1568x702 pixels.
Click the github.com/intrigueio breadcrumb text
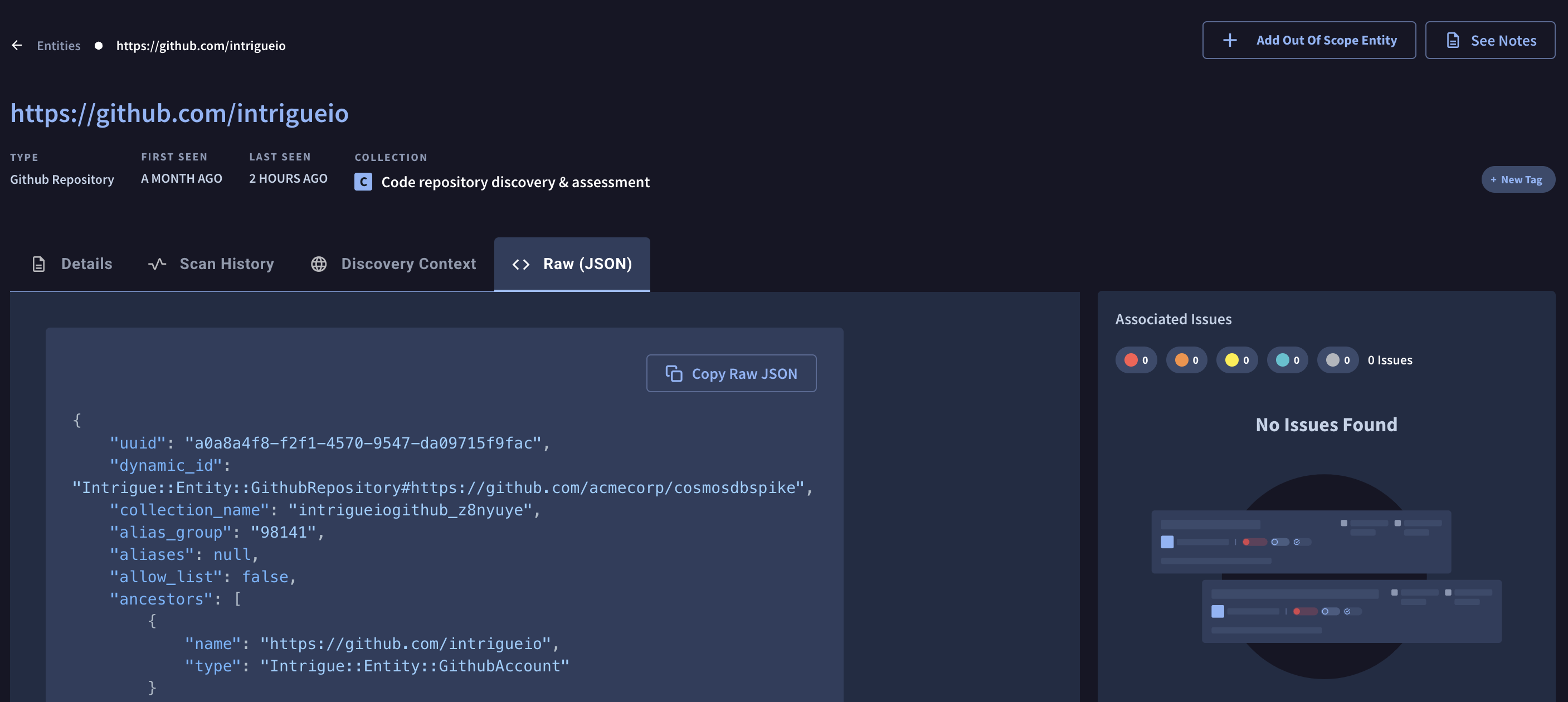(x=201, y=46)
